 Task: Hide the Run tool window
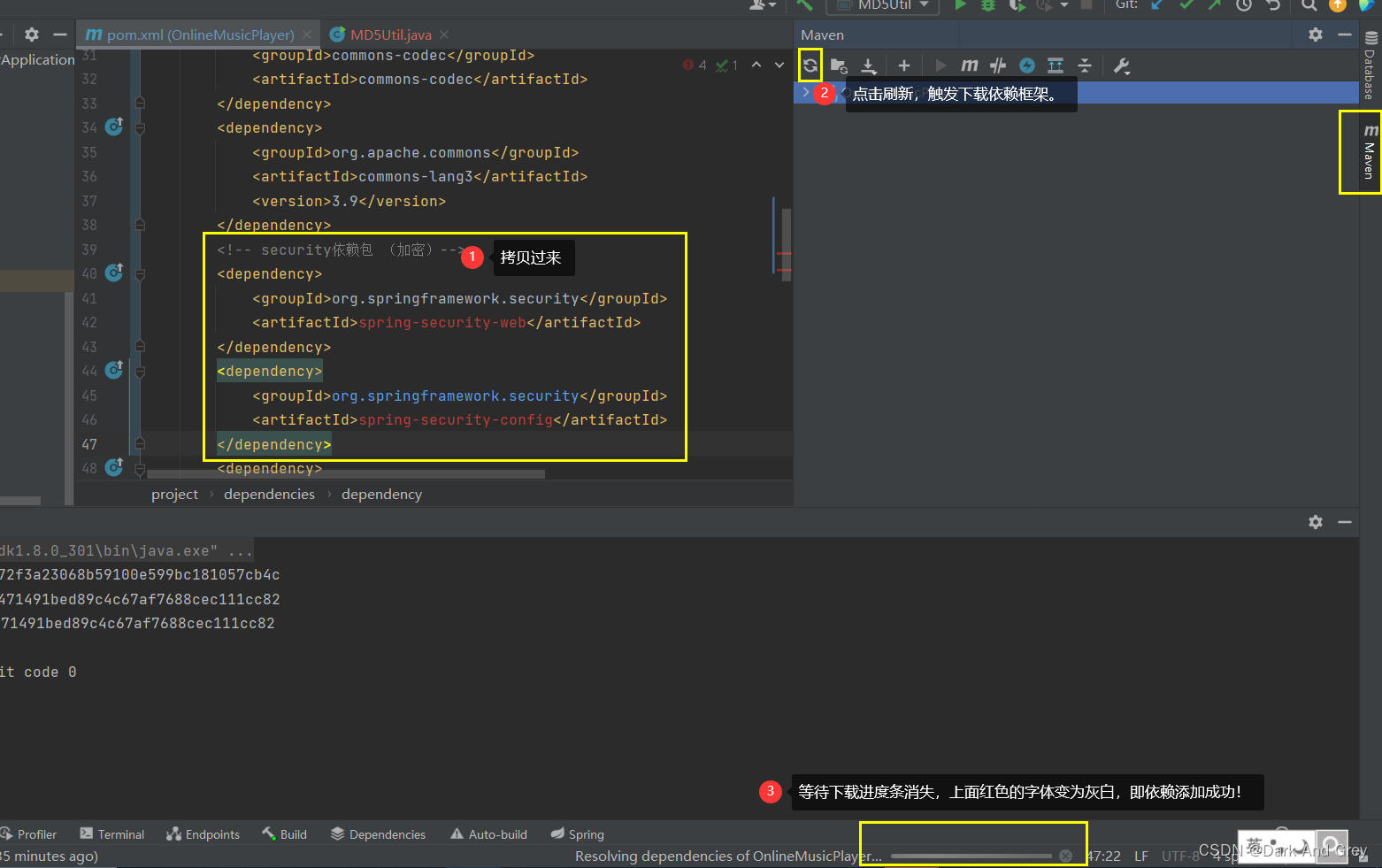[x=1345, y=522]
